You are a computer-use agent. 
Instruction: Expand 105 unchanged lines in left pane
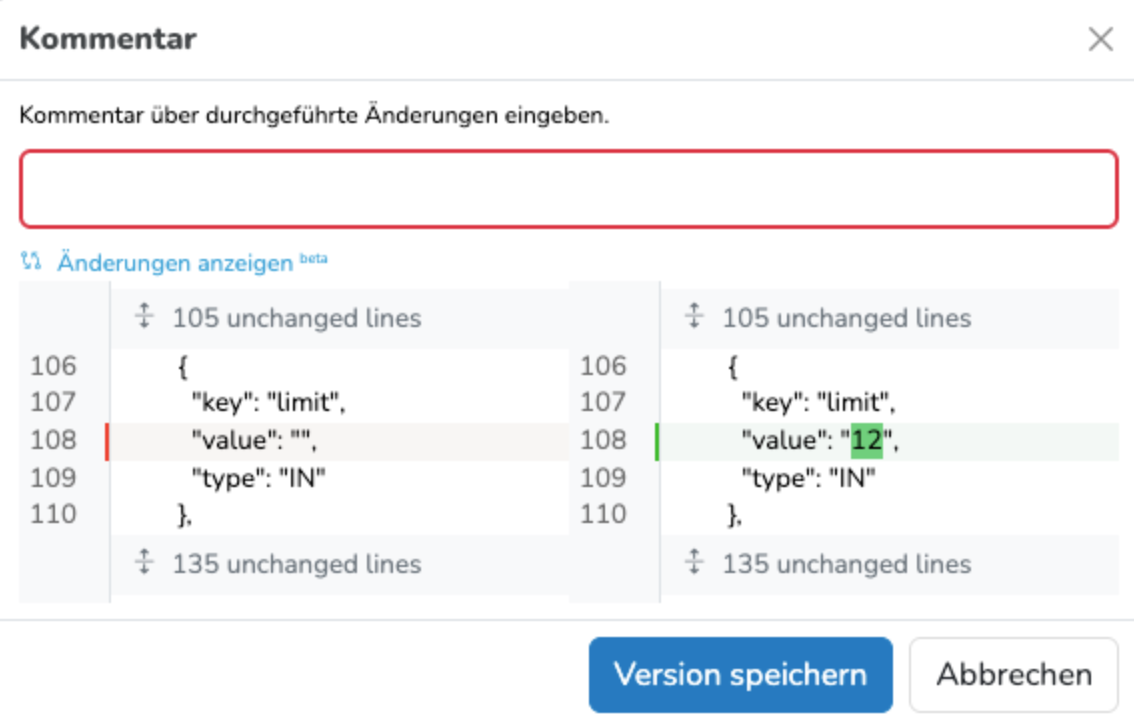[x=296, y=319]
